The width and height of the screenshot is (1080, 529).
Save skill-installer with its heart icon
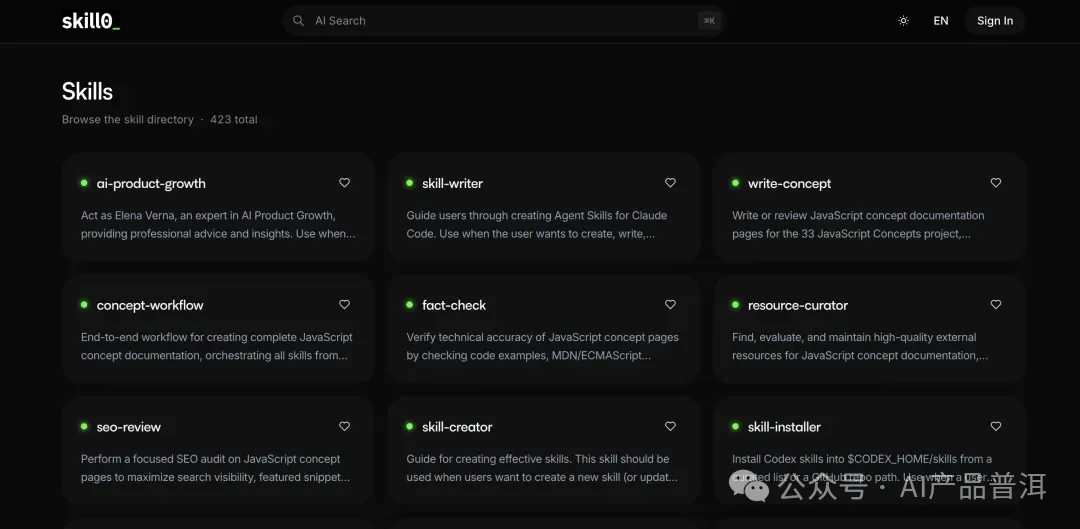(995, 426)
